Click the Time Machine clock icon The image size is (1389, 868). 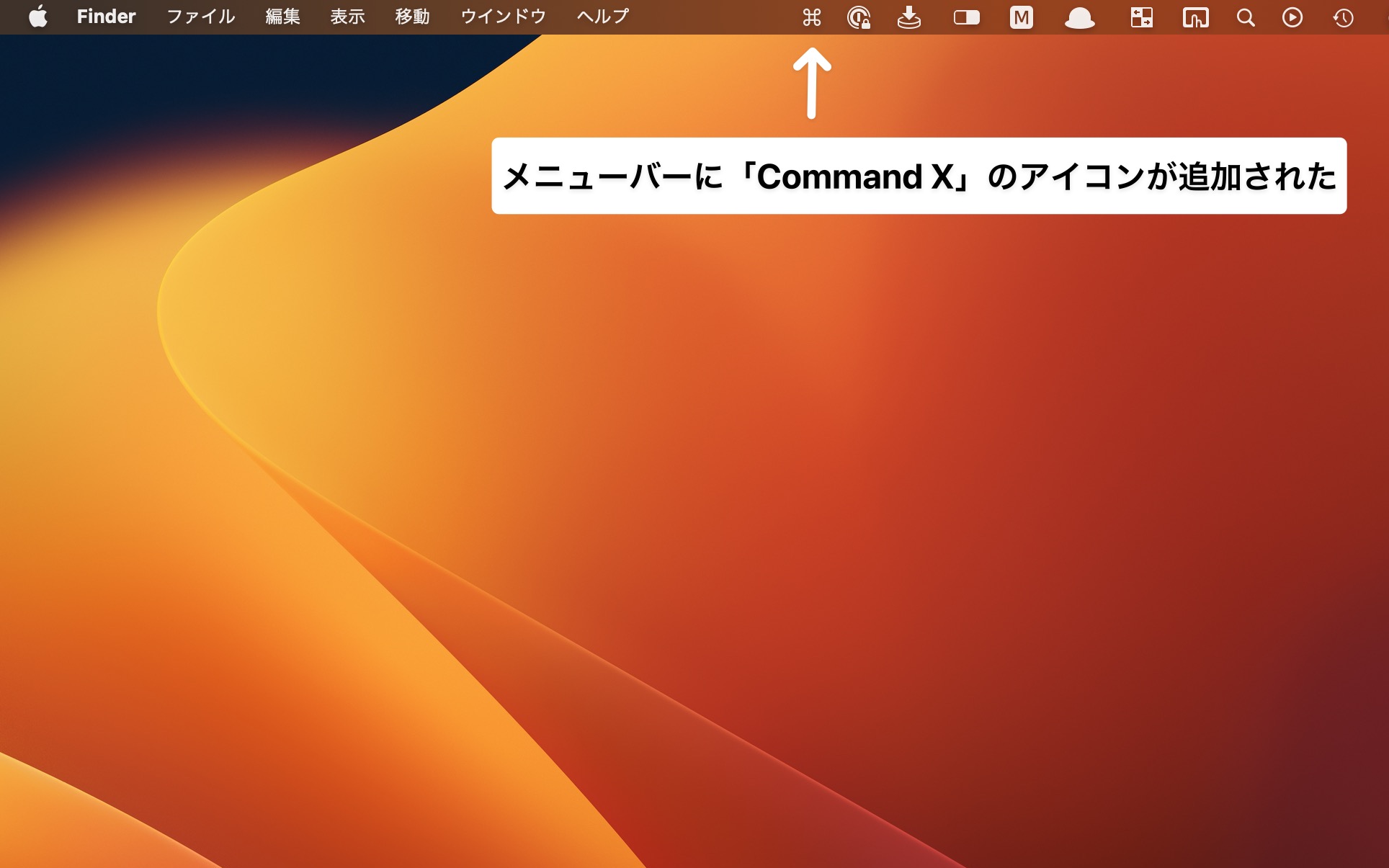pos(1341,17)
